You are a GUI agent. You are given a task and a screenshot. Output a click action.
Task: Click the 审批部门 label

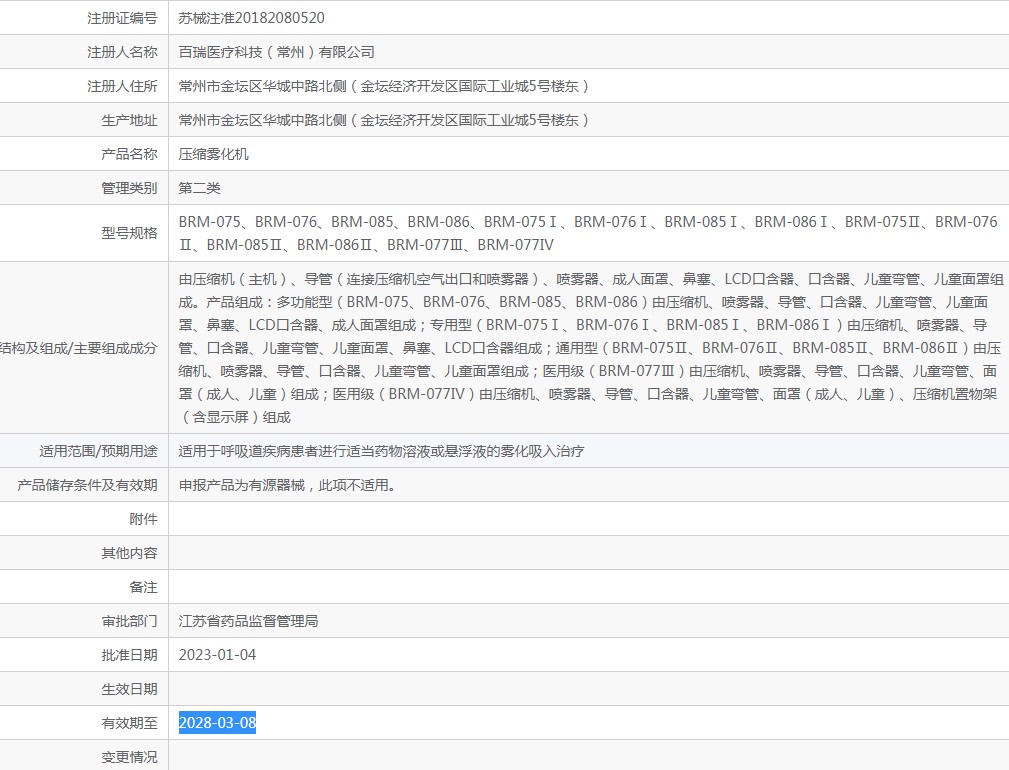(x=129, y=621)
